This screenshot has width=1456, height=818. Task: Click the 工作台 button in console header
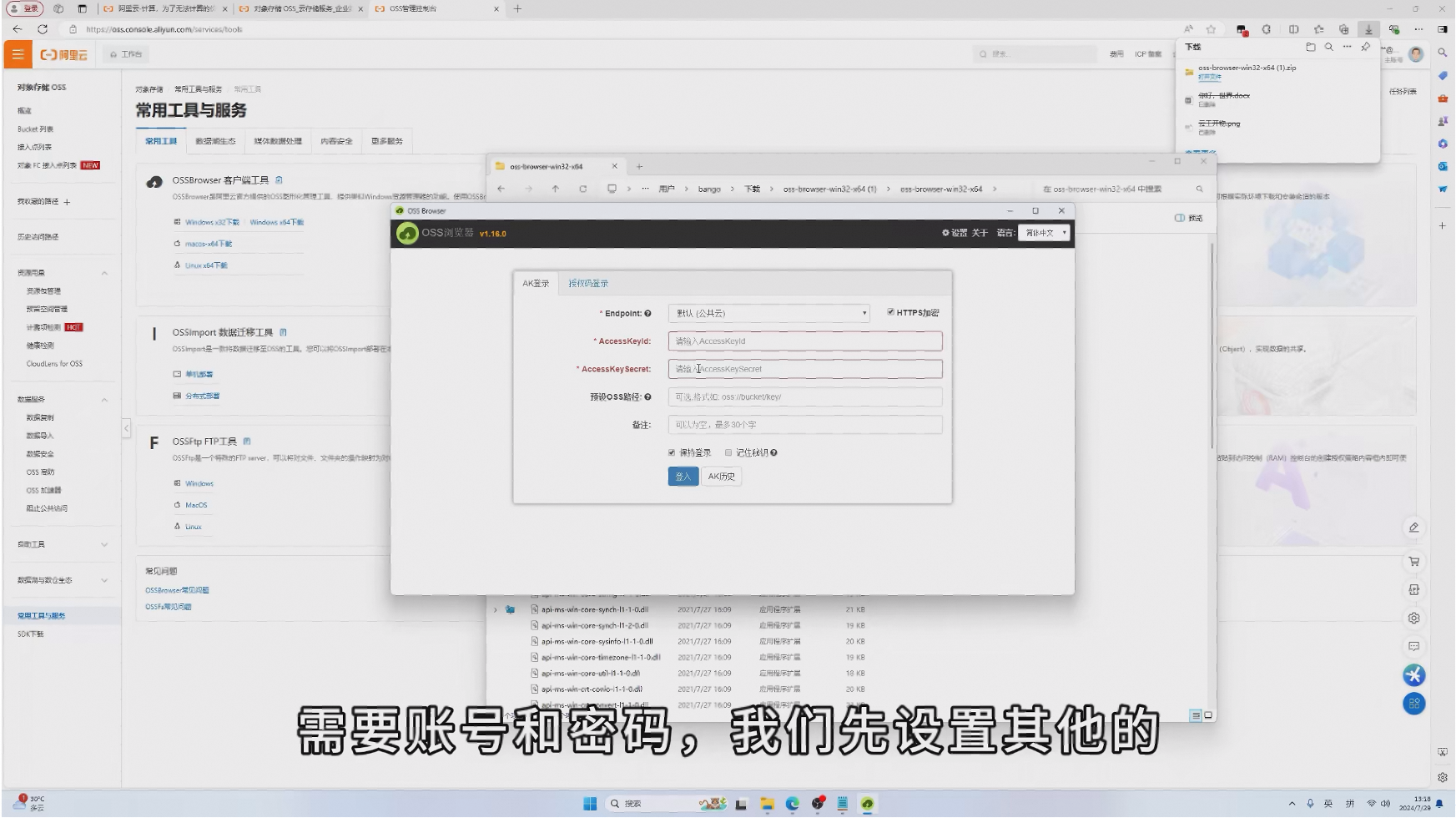[126, 54]
